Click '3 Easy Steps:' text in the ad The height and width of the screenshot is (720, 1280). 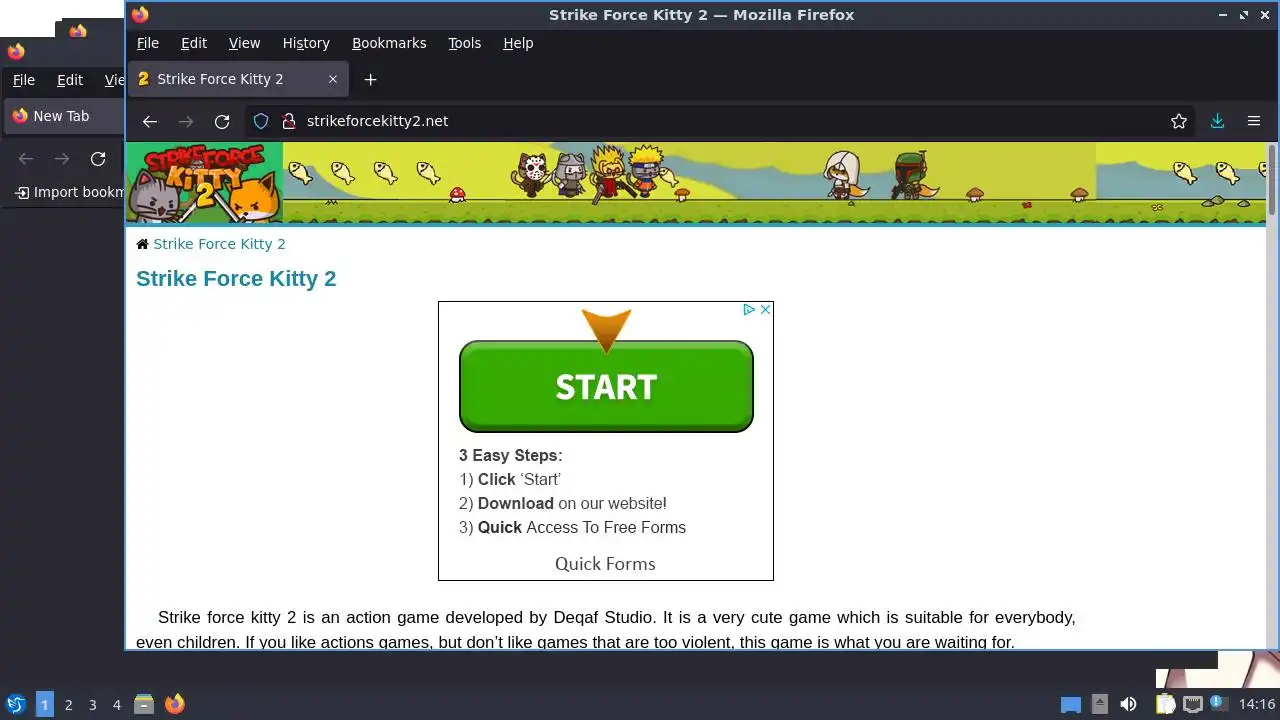coord(511,455)
